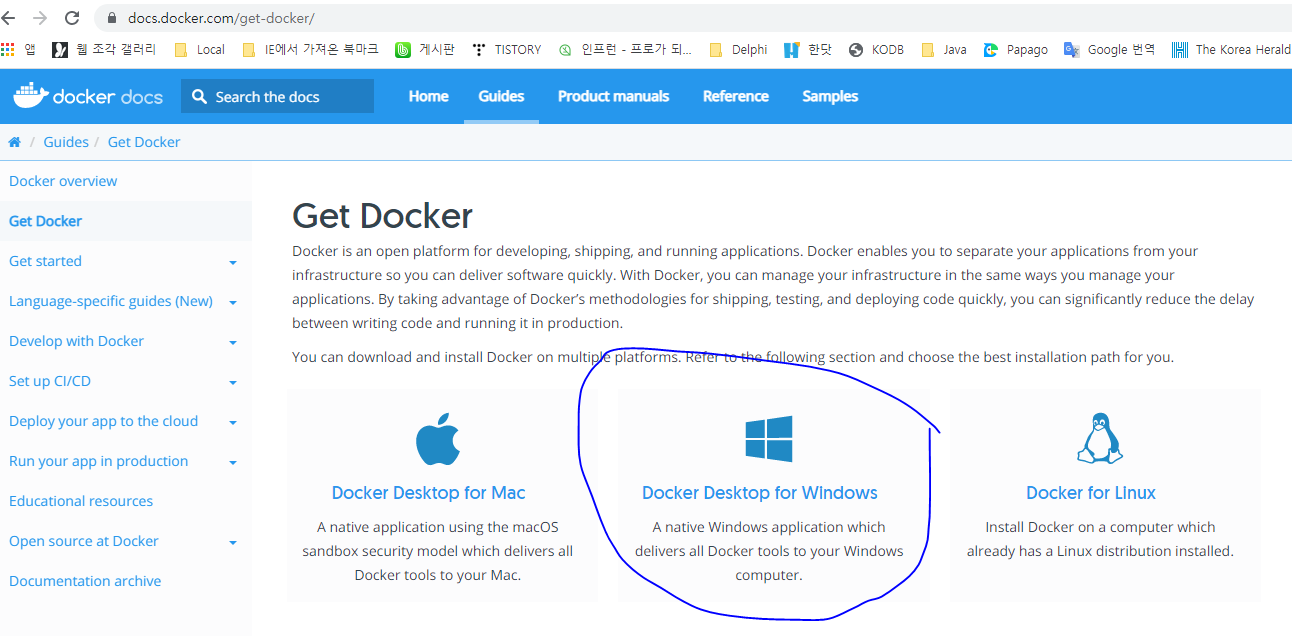The width and height of the screenshot is (1292, 636).
Task: Open the 한닷 bookmark
Action: 808,49
